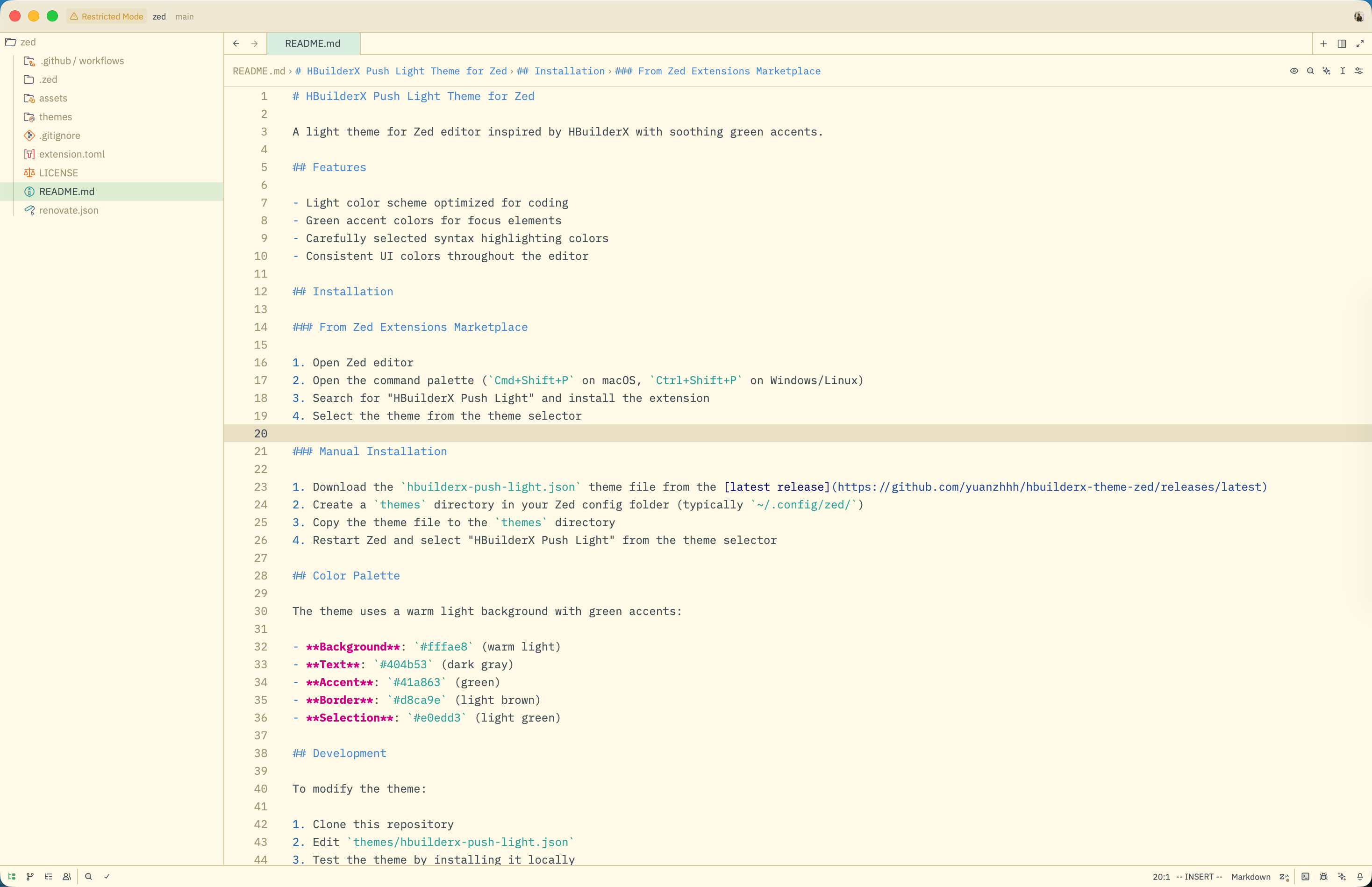Image resolution: width=1372 pixels, height=887 pixels.
Task: Open extension.toml in the file tree
Action: [112, 154]
